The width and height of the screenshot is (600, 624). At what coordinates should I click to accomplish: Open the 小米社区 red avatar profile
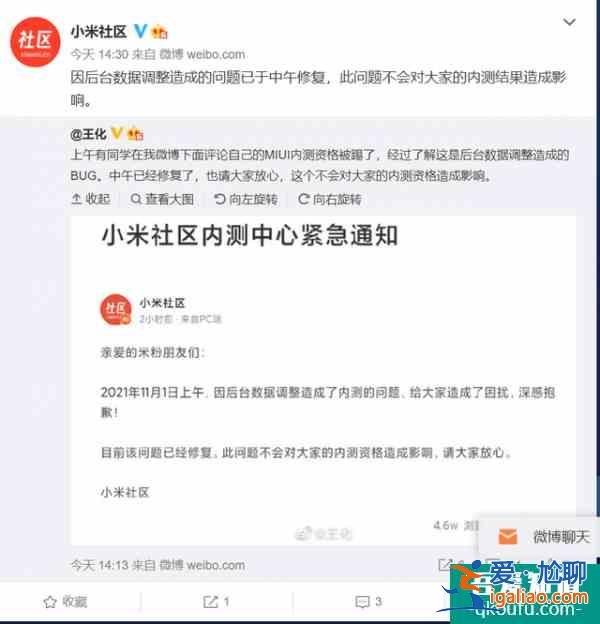pos(35,42)
